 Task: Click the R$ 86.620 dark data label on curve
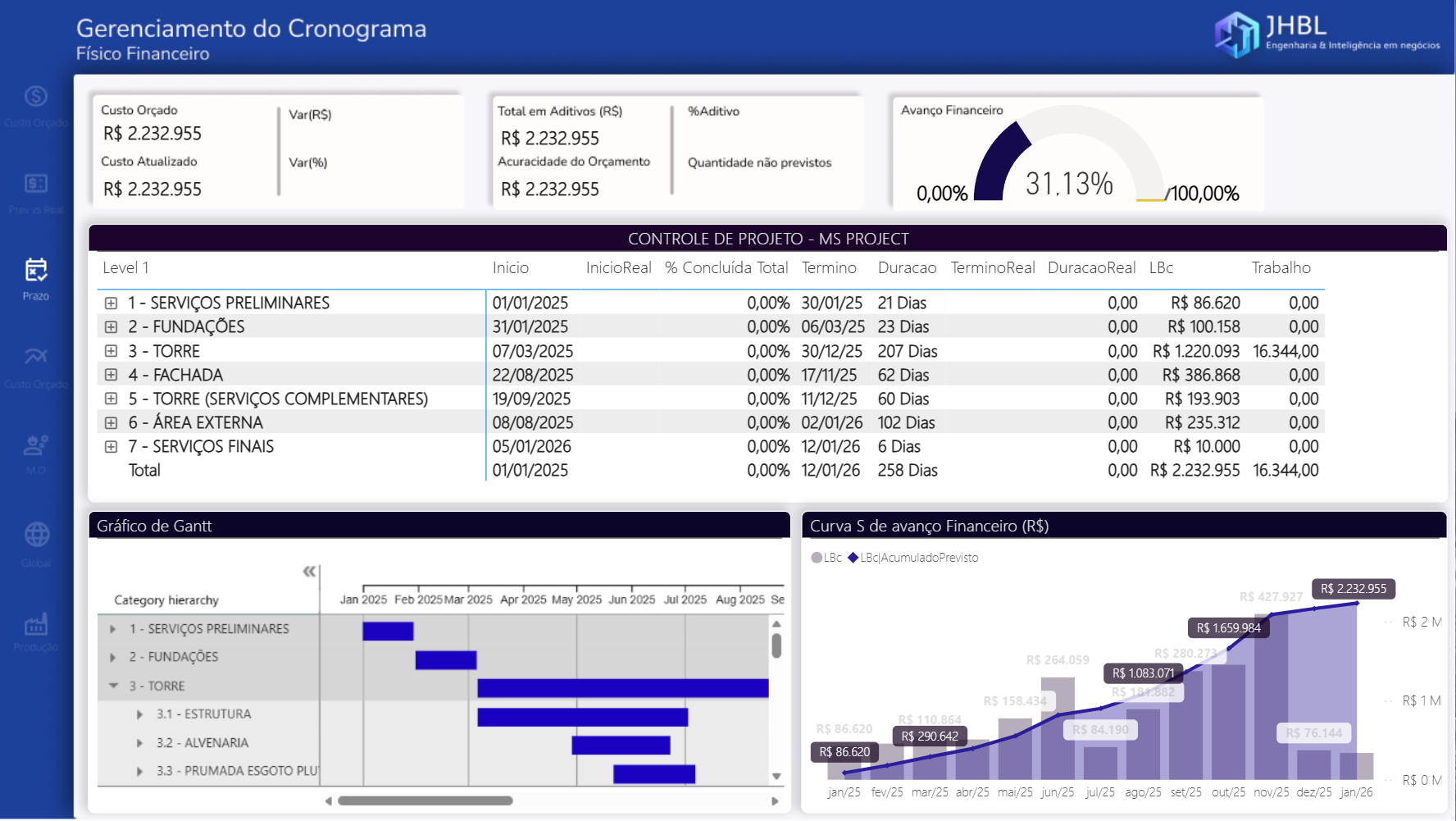tap(844, 751)
